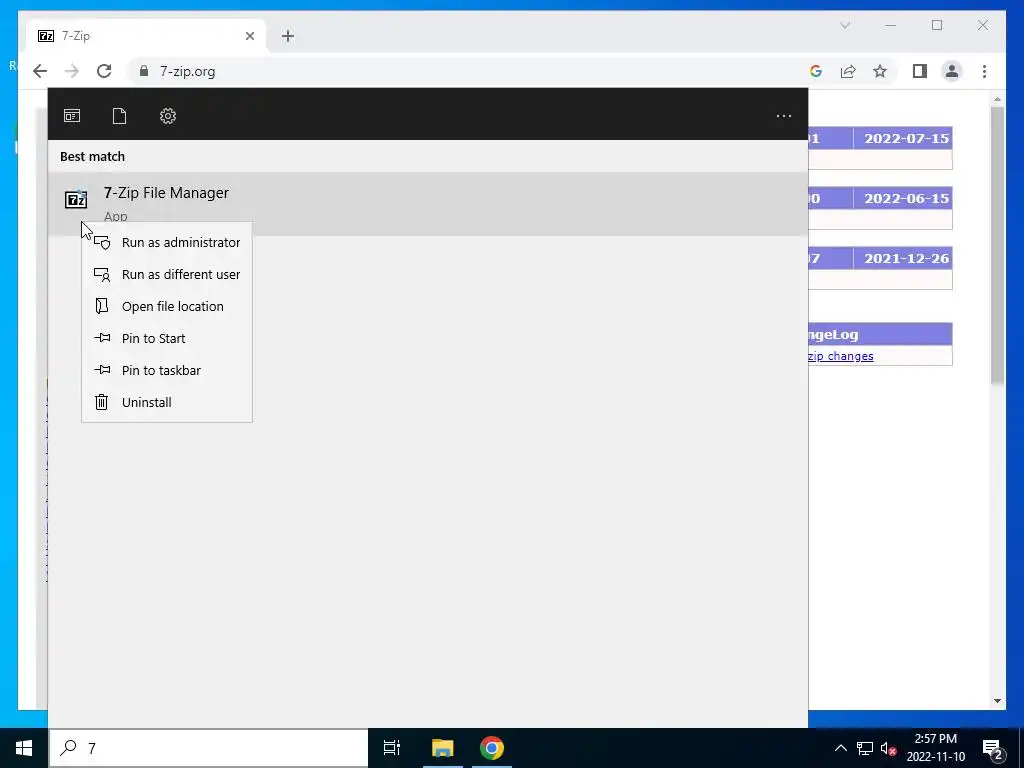Viewport: 1024px width, 768px height.
Task: Open Chrome tab search chevron
Action: tap(845, 25)
